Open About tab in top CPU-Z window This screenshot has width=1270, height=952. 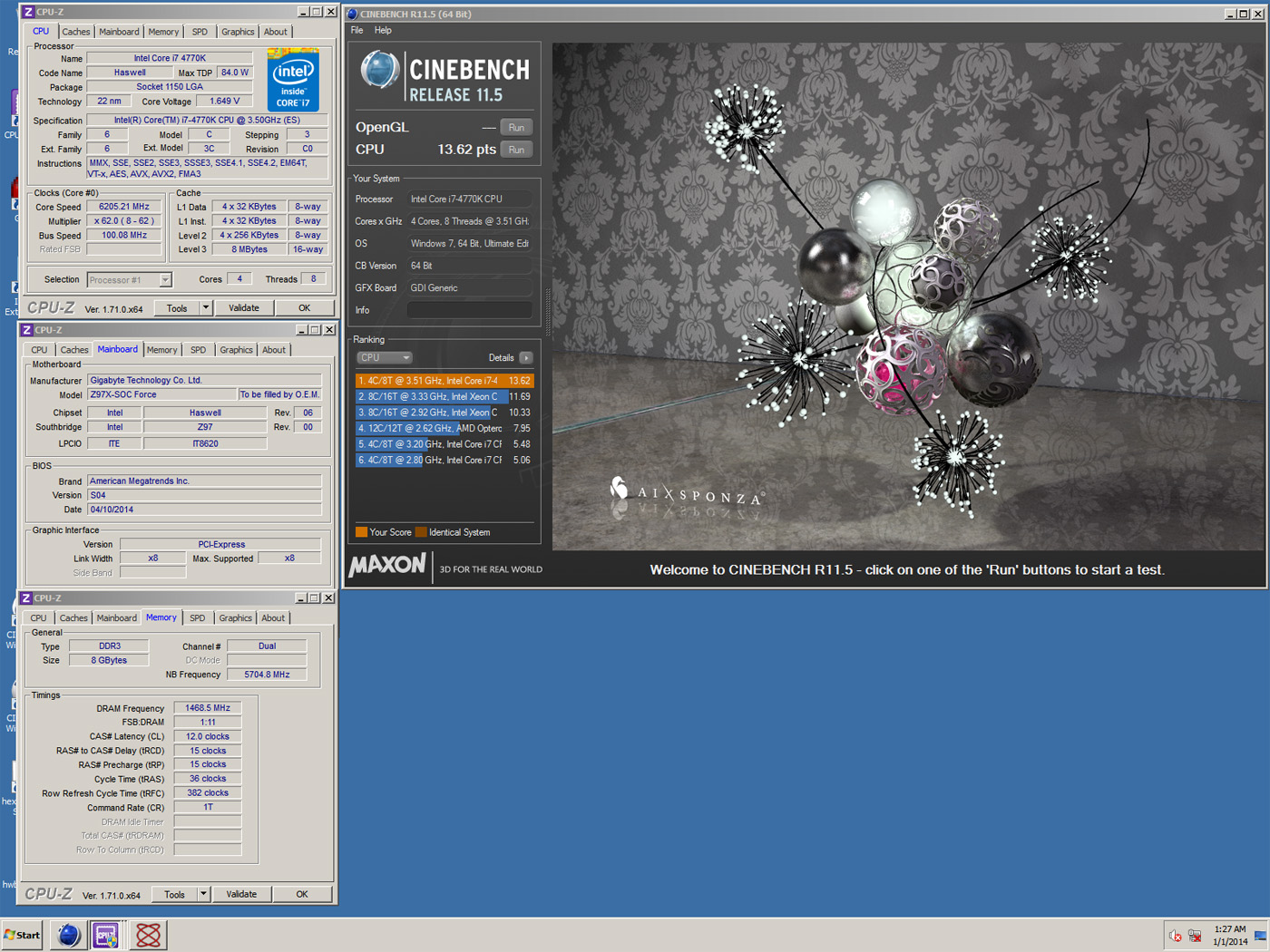pos(276,32)
